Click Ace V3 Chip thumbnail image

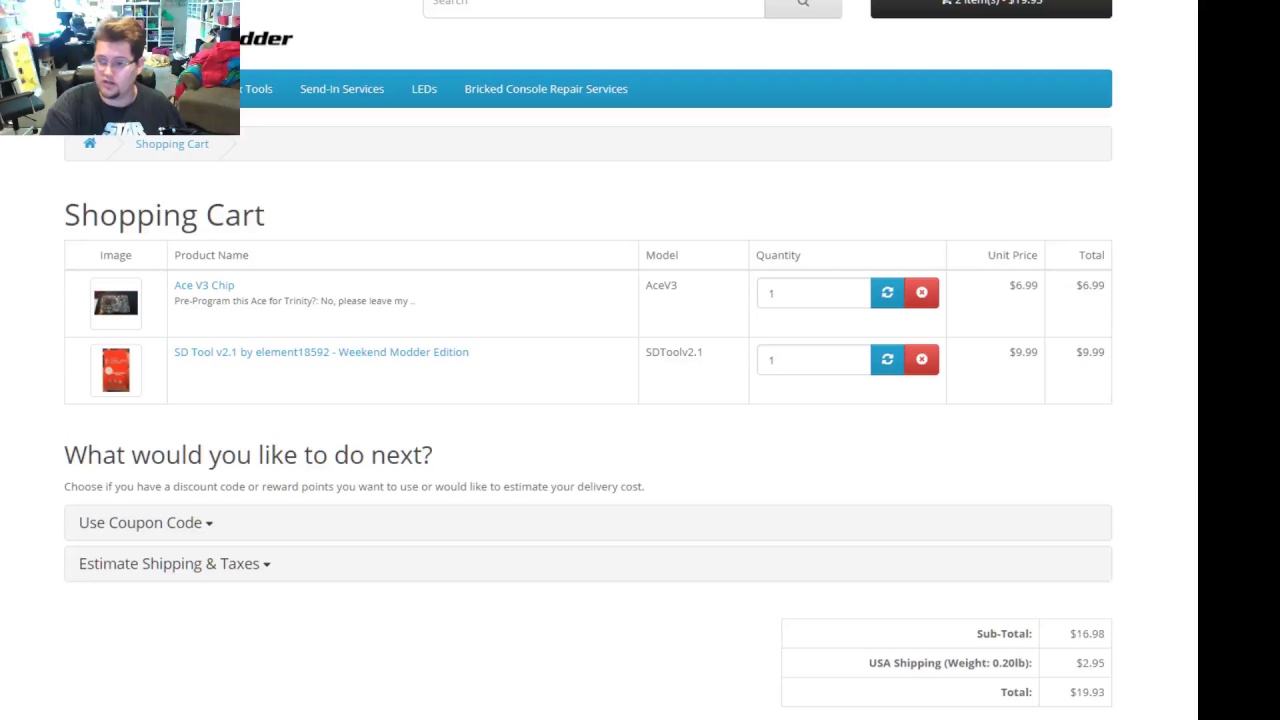pos(116,303)
